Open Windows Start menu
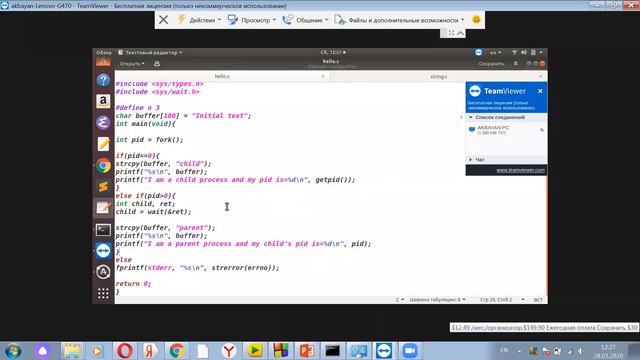The image size is (640, 360). [13, 351]
